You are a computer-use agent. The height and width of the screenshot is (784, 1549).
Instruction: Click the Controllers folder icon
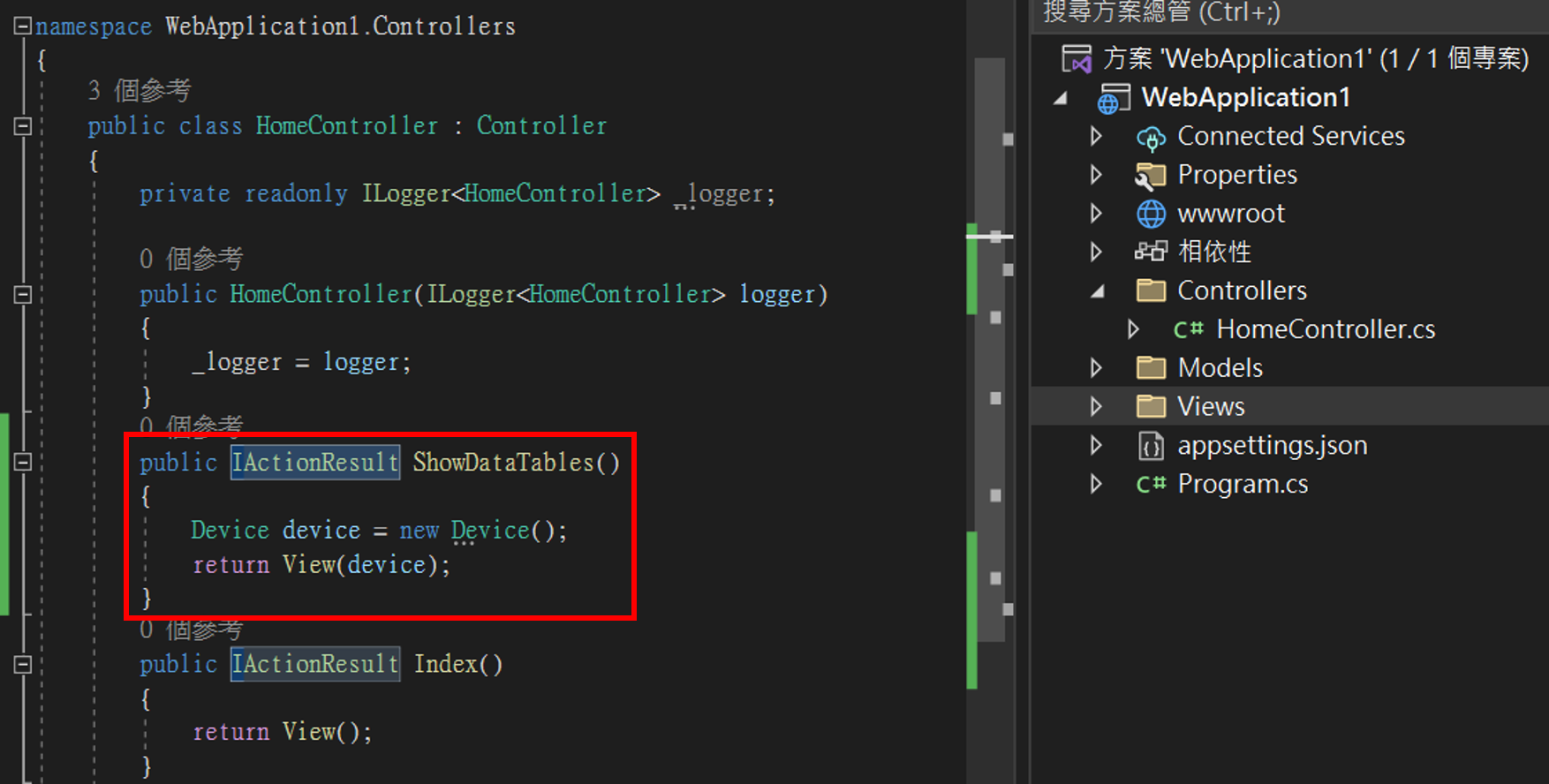pos(1151,290)
